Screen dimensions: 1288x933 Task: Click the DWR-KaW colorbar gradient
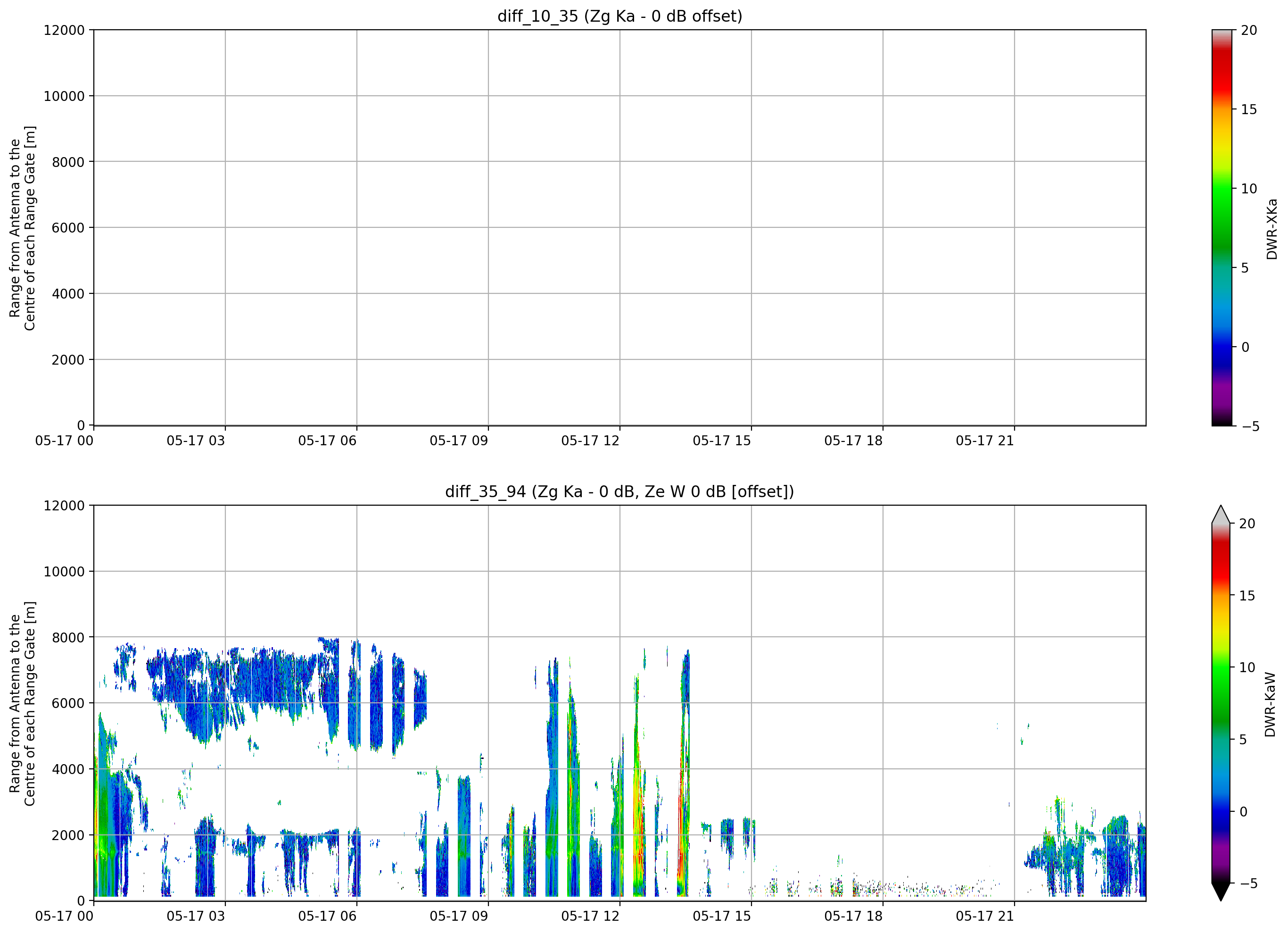click(1221, 703)
